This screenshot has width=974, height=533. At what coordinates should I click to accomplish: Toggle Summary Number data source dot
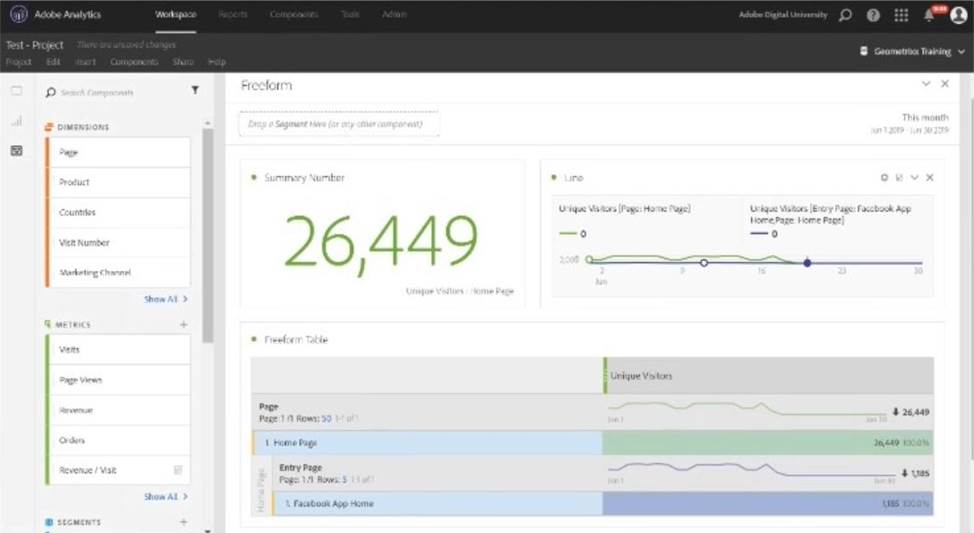(253, 178)
